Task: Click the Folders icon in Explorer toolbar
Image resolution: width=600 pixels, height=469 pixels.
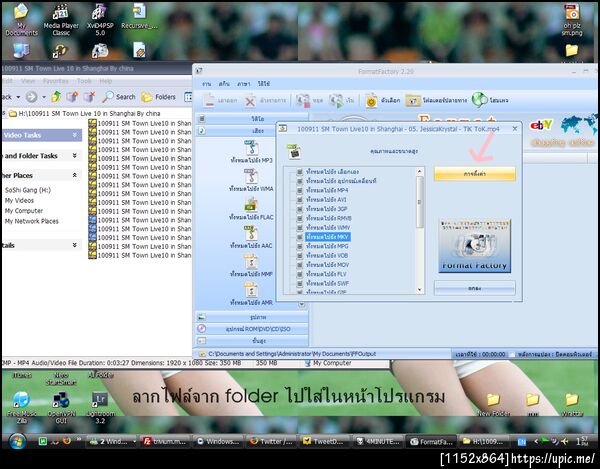Action: [x=147, y=97]
